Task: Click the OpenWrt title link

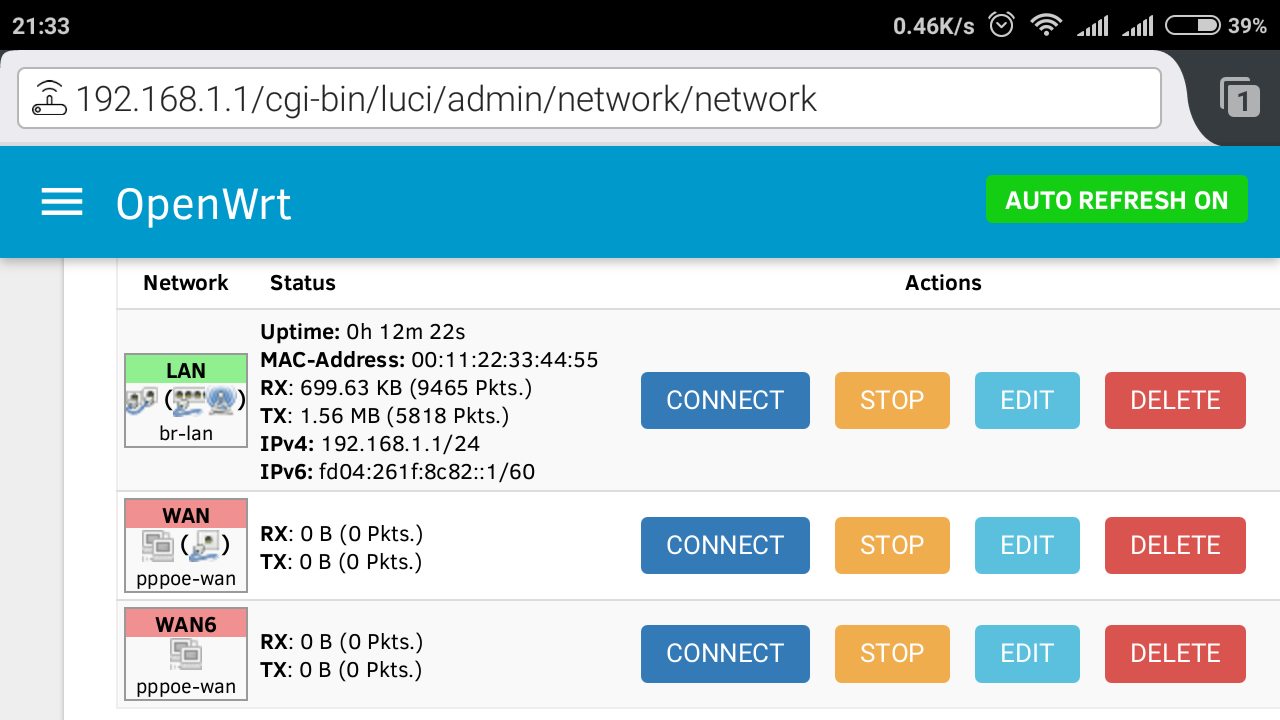Action: coord(204,204)
